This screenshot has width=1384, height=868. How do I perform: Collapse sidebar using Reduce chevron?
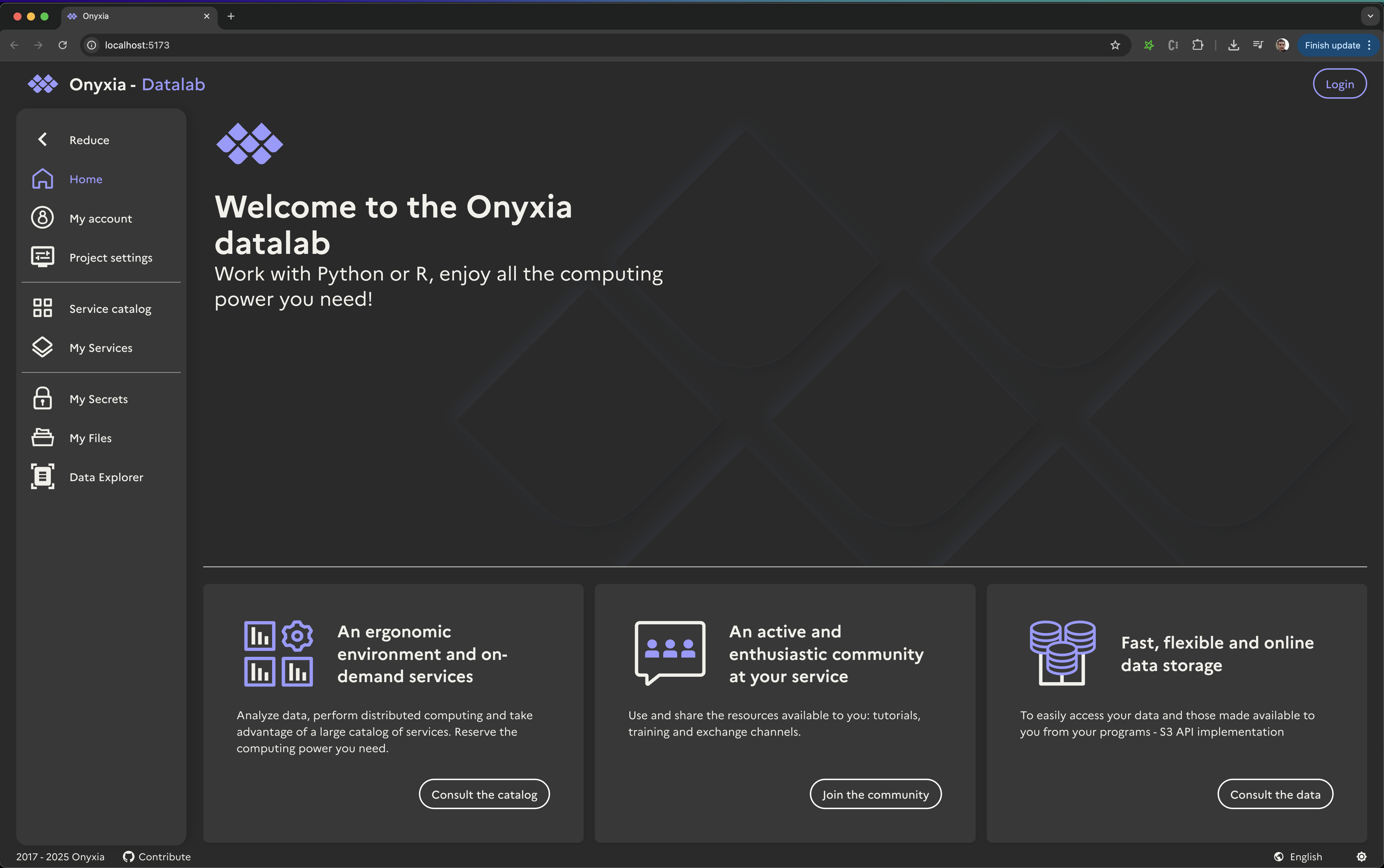pyautogui.click(x=42, y=139)
